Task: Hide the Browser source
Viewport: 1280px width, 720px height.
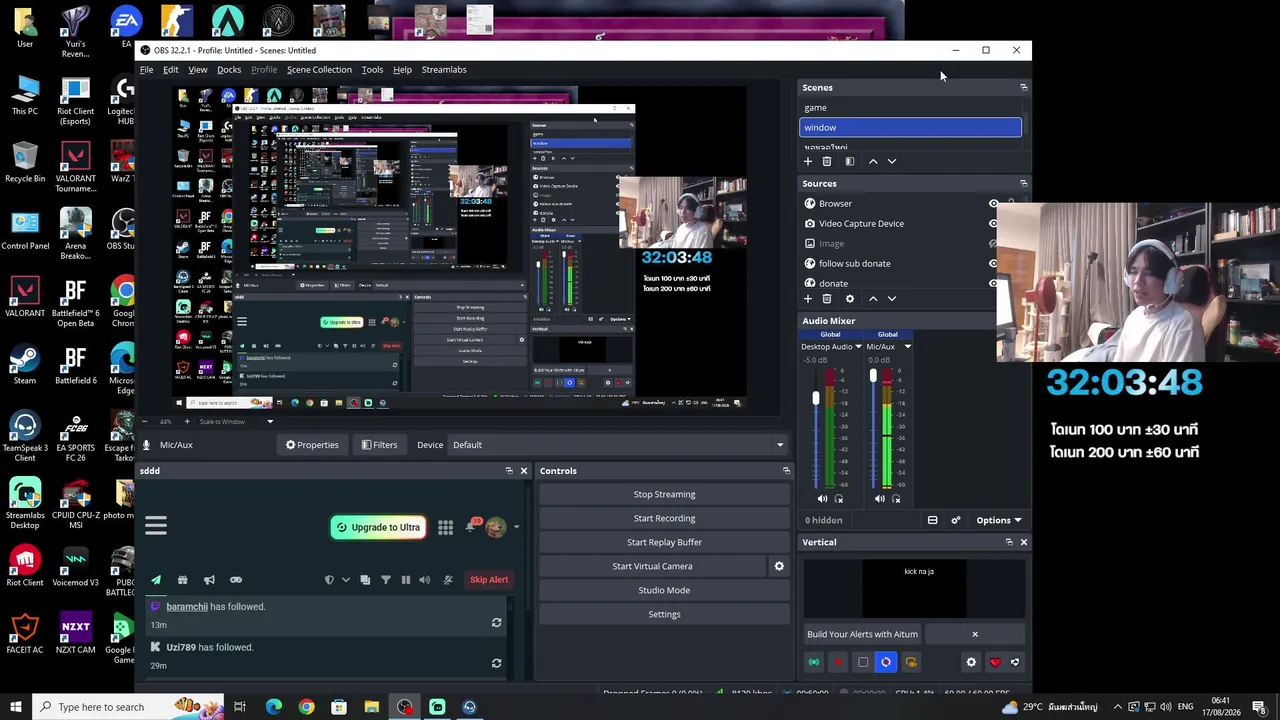Action: 993,204
